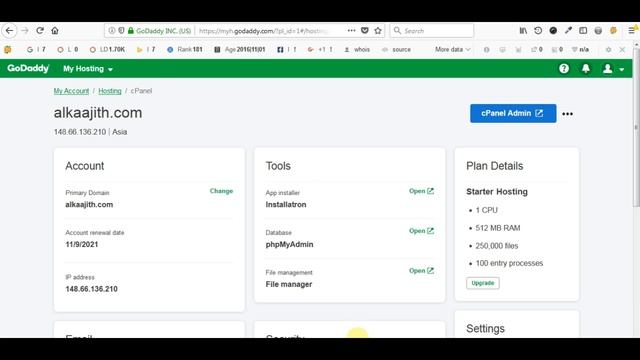Open the Firefox hamburger menu

[x=631, y=31]
